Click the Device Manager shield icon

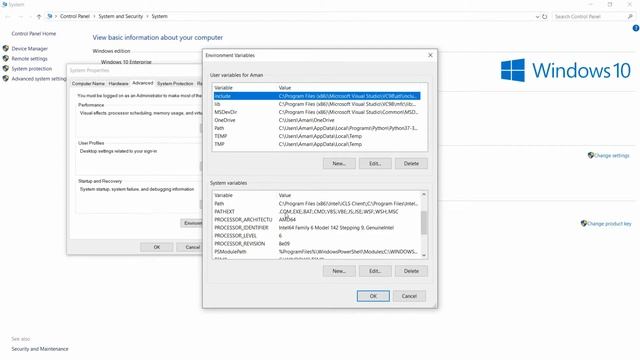[6, 48]
